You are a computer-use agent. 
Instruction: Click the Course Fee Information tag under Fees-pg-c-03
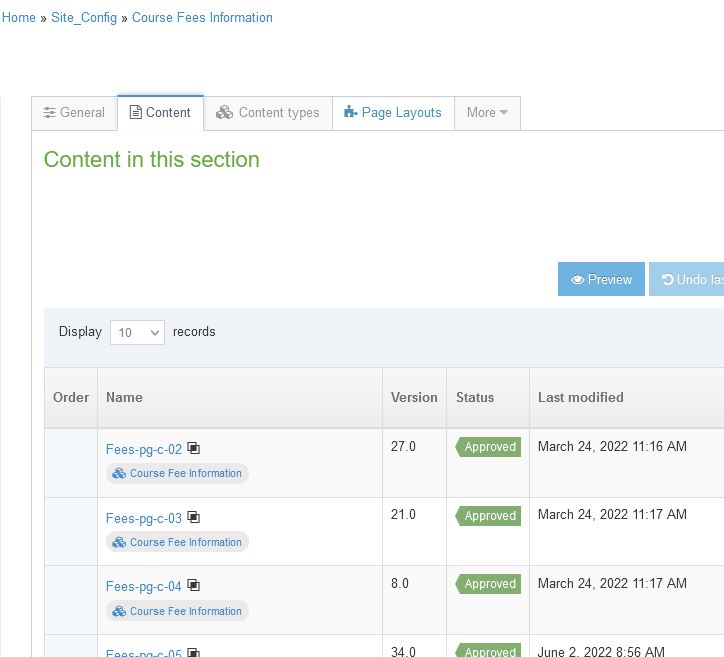pyautogui.click(x=177, y=542)
